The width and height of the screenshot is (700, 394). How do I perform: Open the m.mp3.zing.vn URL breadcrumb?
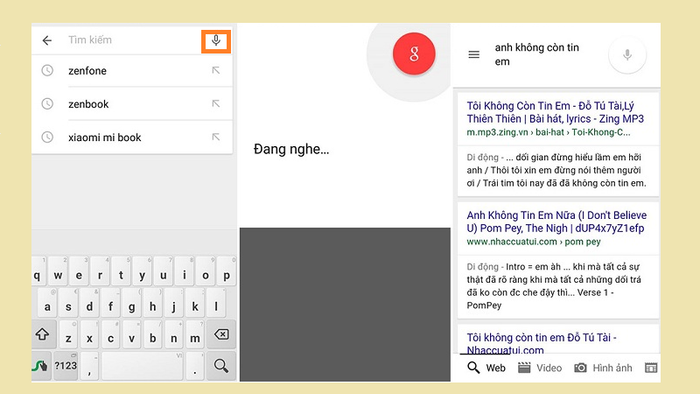[548, 132]
